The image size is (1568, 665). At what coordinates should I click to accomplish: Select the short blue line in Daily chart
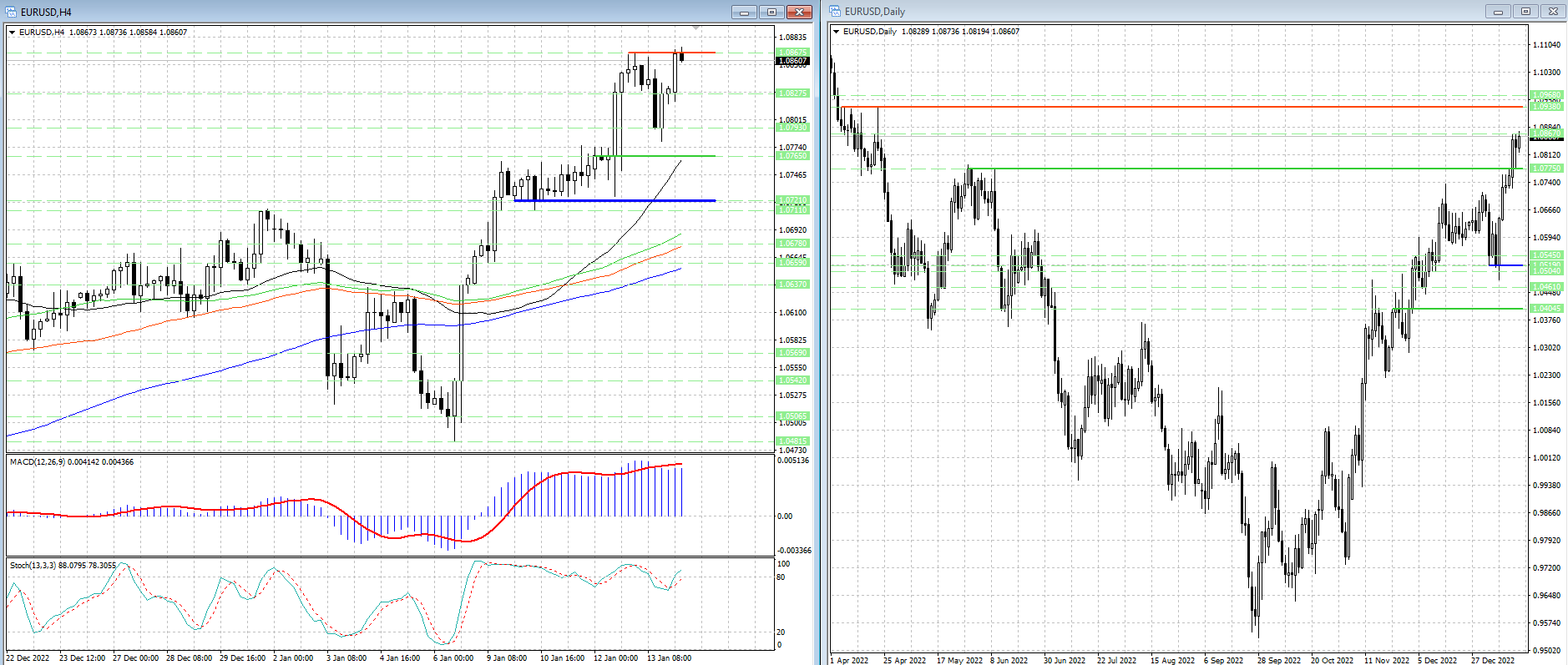point(1506,265)
